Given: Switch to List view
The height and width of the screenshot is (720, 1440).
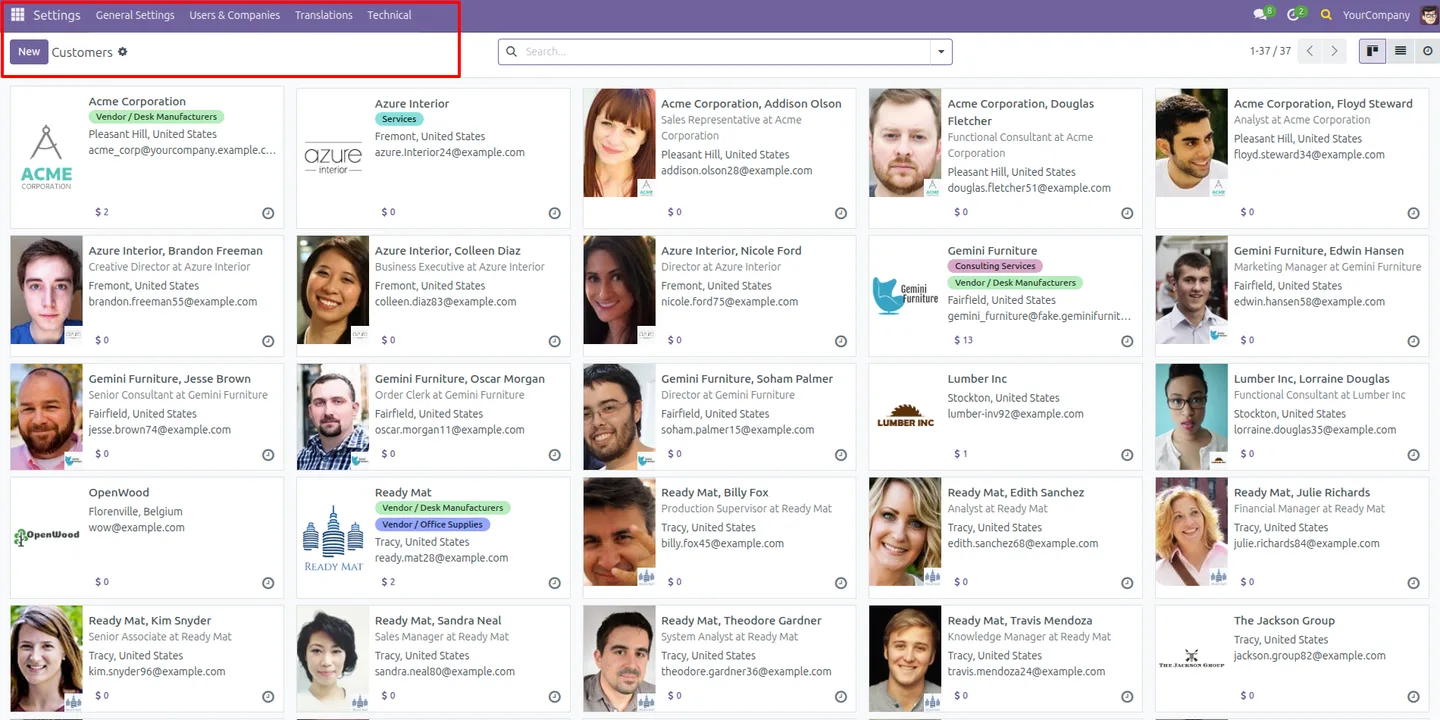Looking at the screenshot, I should (x=1400, y=51).
